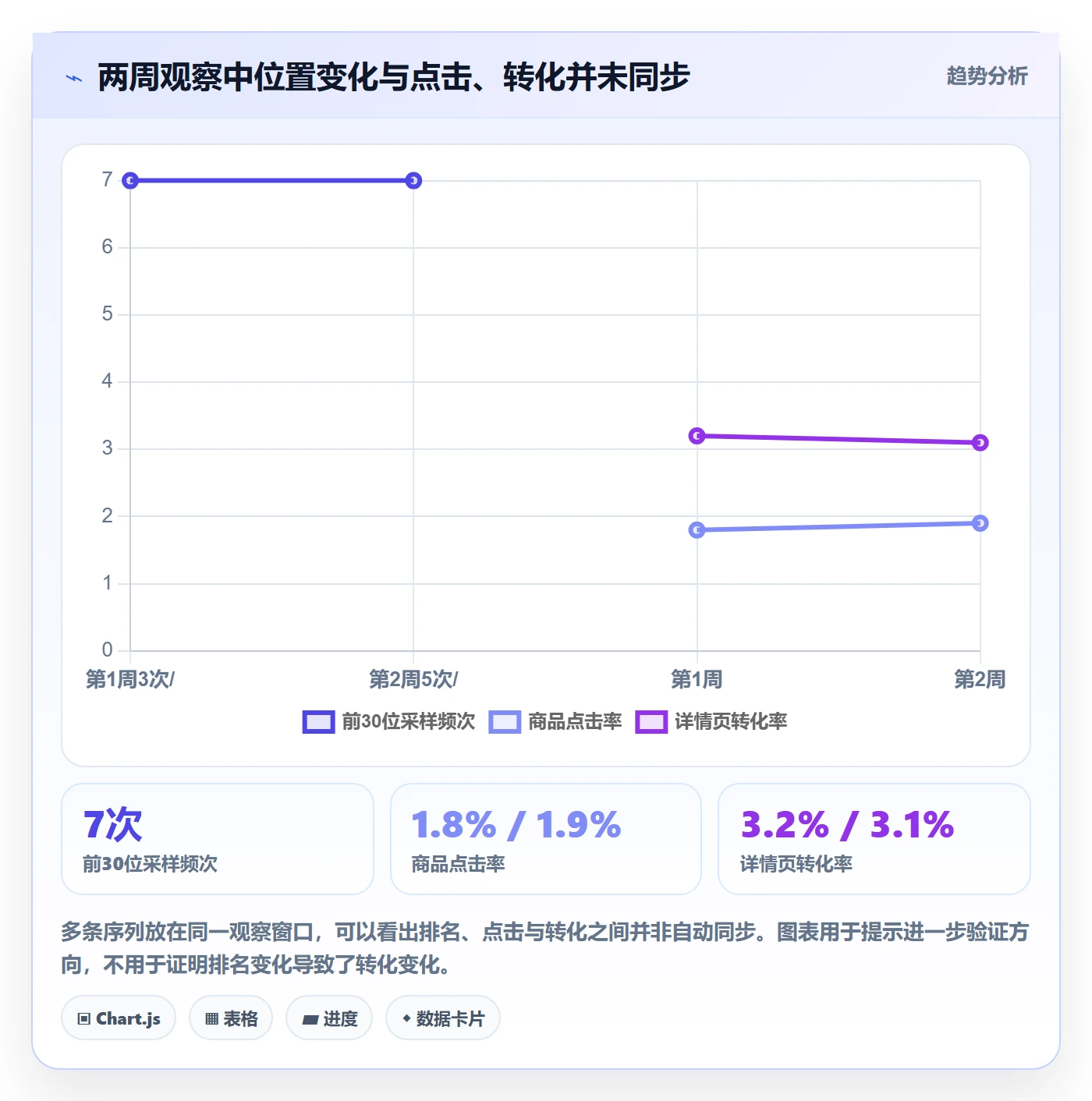Click the click-rate point at 第2周
The height and width of the screenshot is (1101, 1092).
point(980,523)
